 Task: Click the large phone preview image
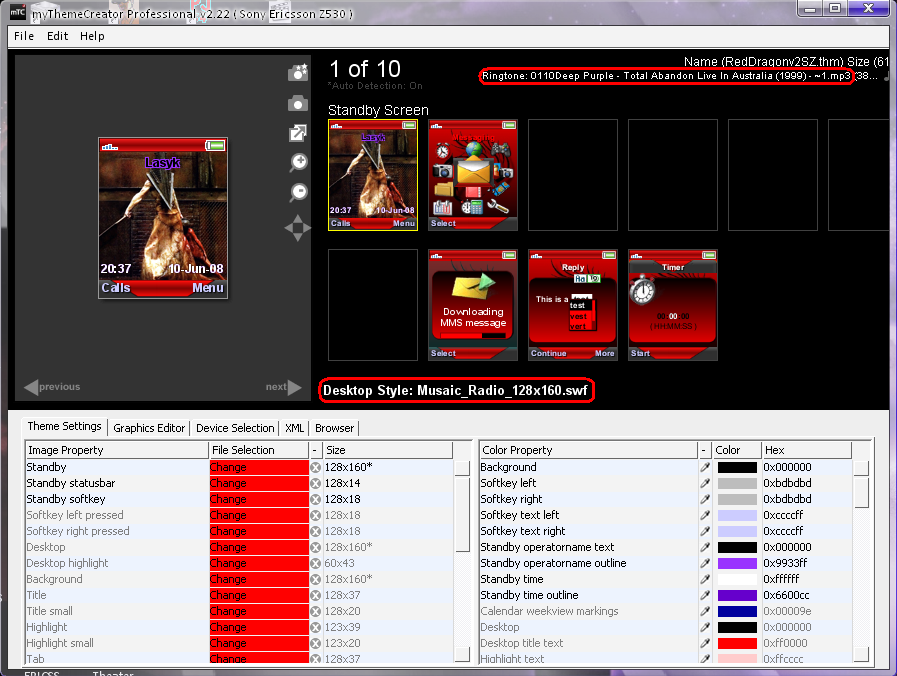coord(163,218)
